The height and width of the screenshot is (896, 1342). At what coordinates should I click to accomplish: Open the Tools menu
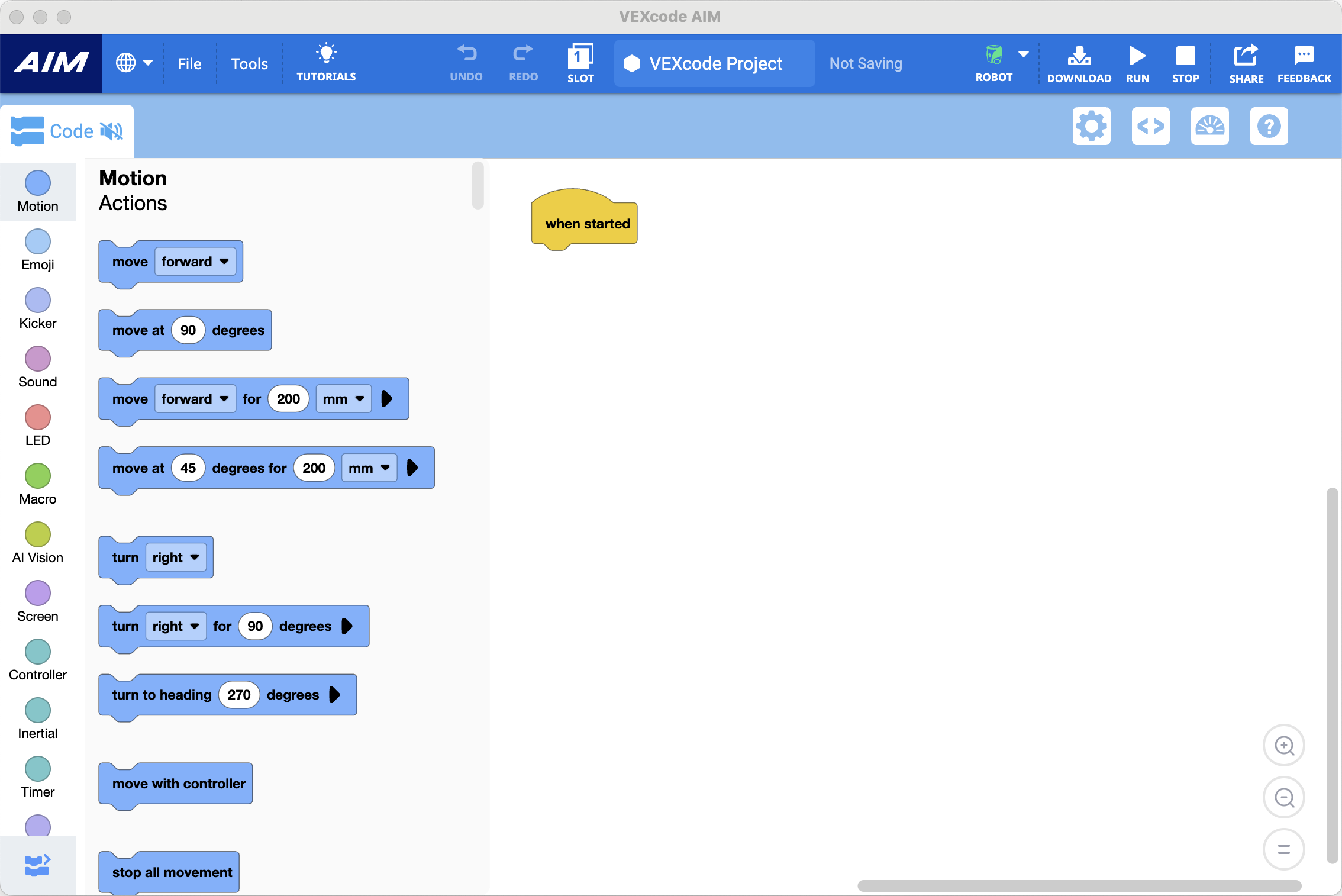click(x=249, y=63)
